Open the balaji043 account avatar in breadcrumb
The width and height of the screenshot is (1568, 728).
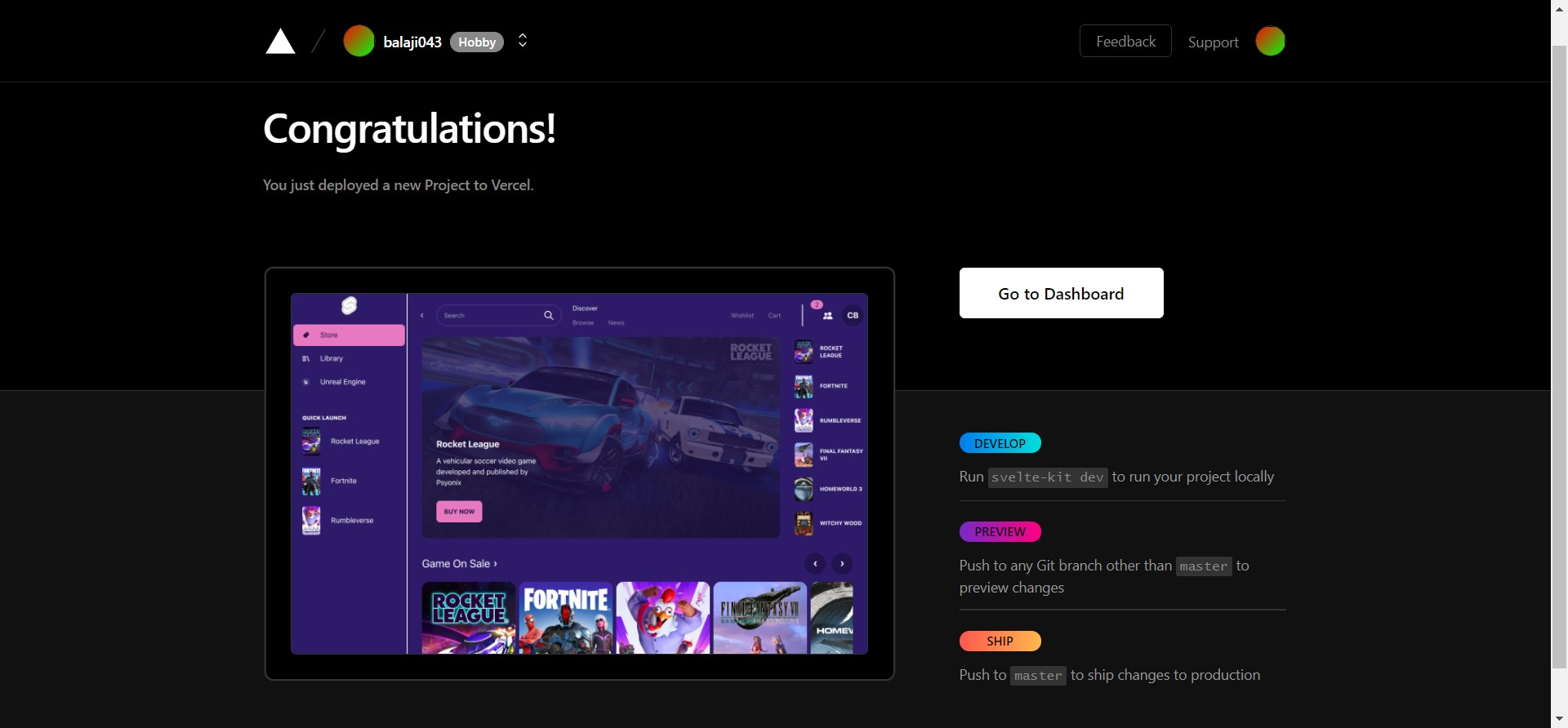(359, 41)
